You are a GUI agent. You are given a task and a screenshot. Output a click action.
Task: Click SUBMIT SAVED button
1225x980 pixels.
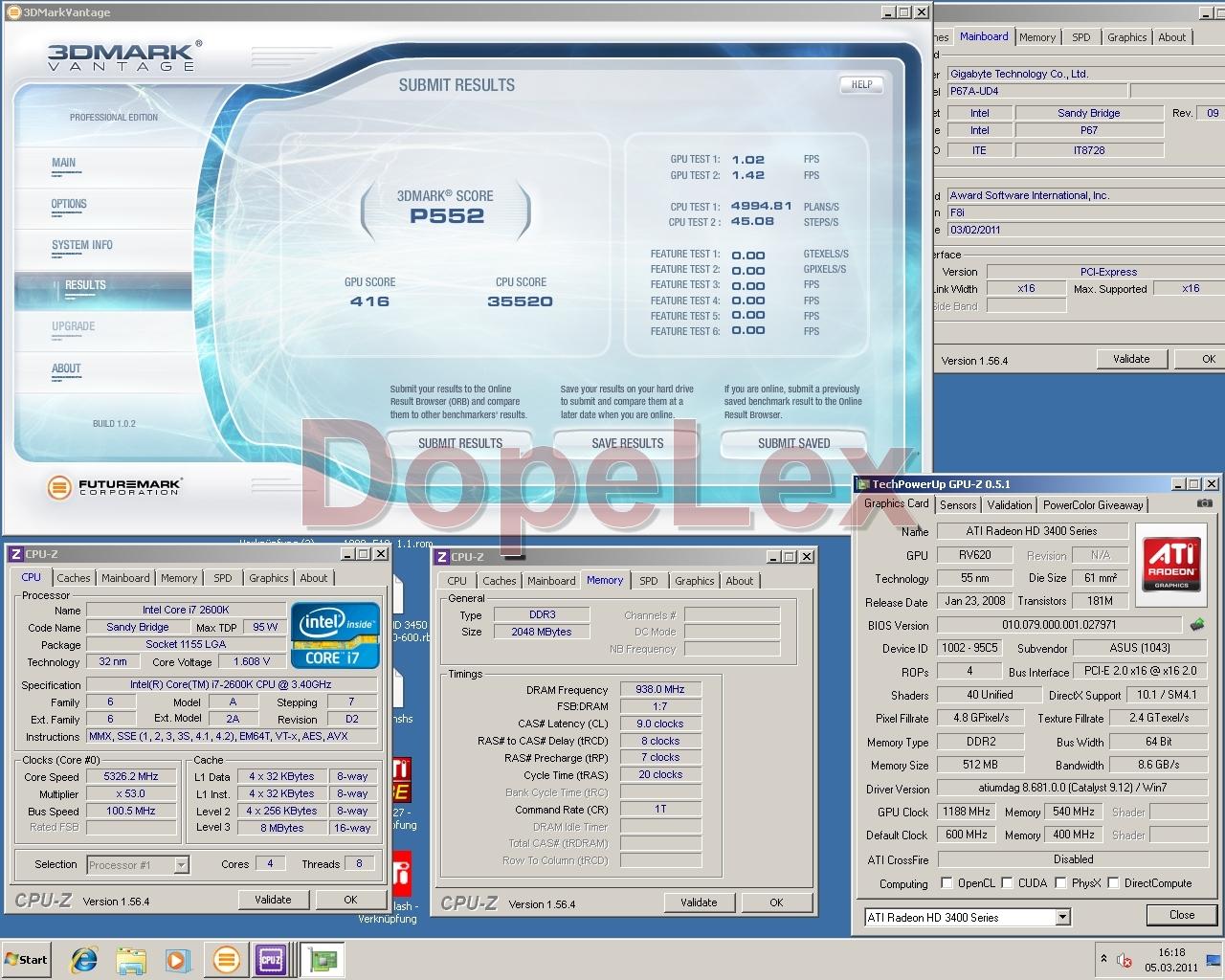[794, 443]
